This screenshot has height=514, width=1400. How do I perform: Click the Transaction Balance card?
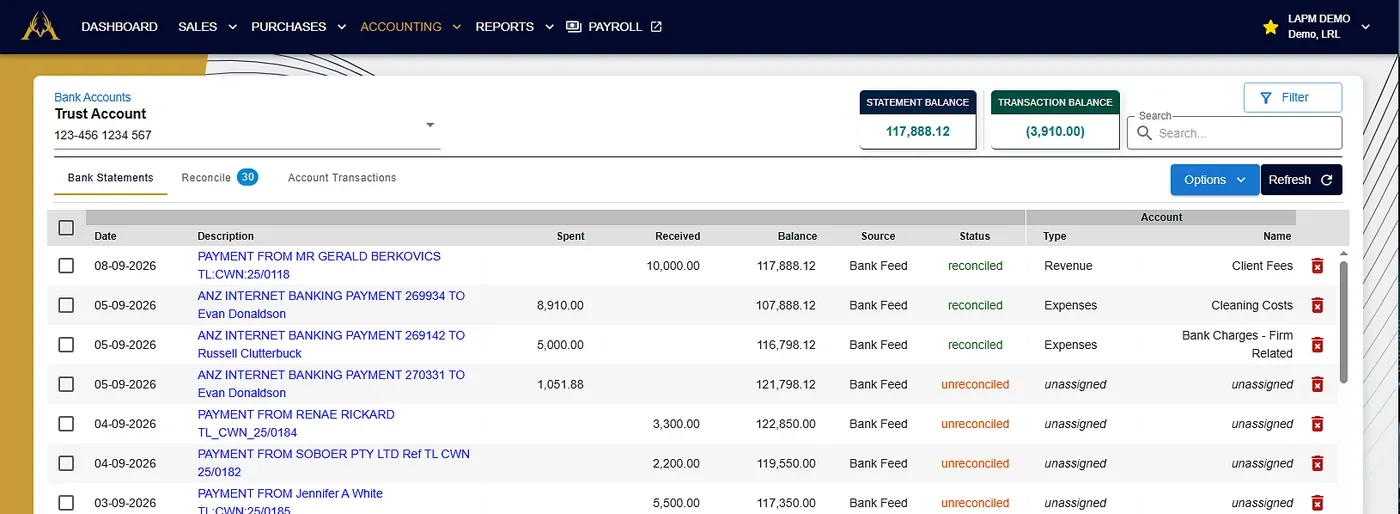(x=1055, y=120)
